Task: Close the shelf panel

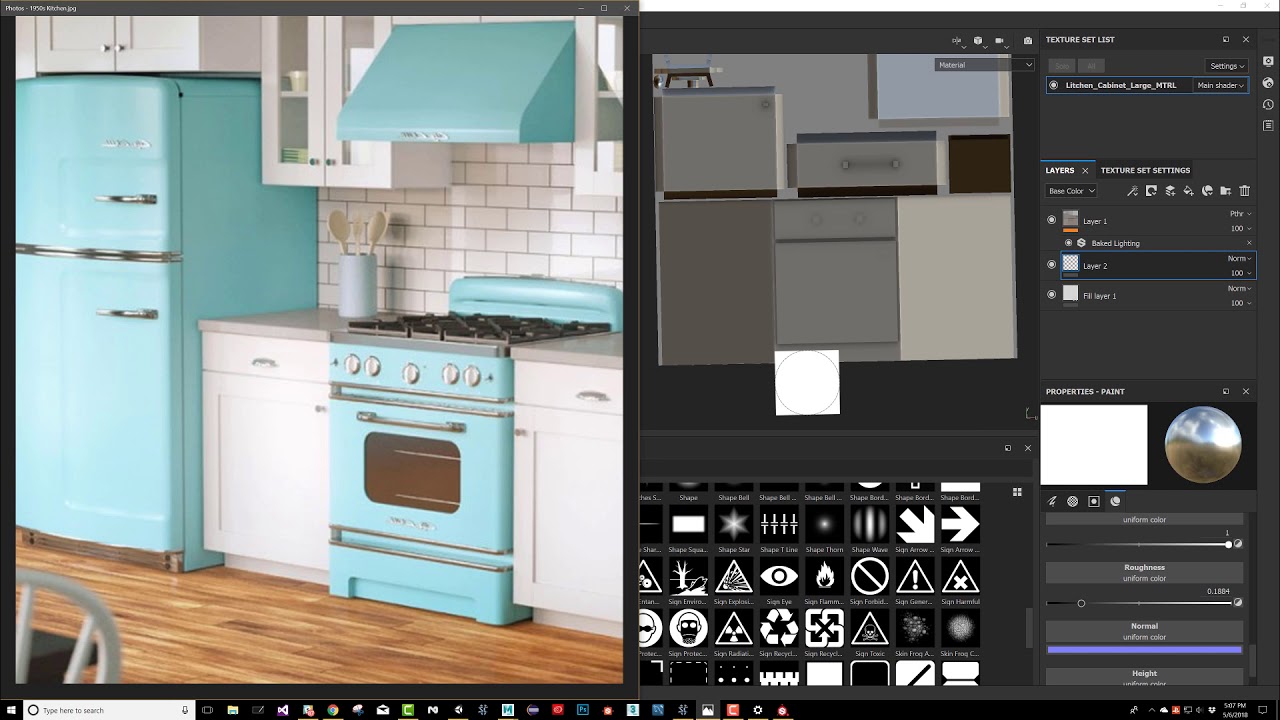Action: [1027, 448]
